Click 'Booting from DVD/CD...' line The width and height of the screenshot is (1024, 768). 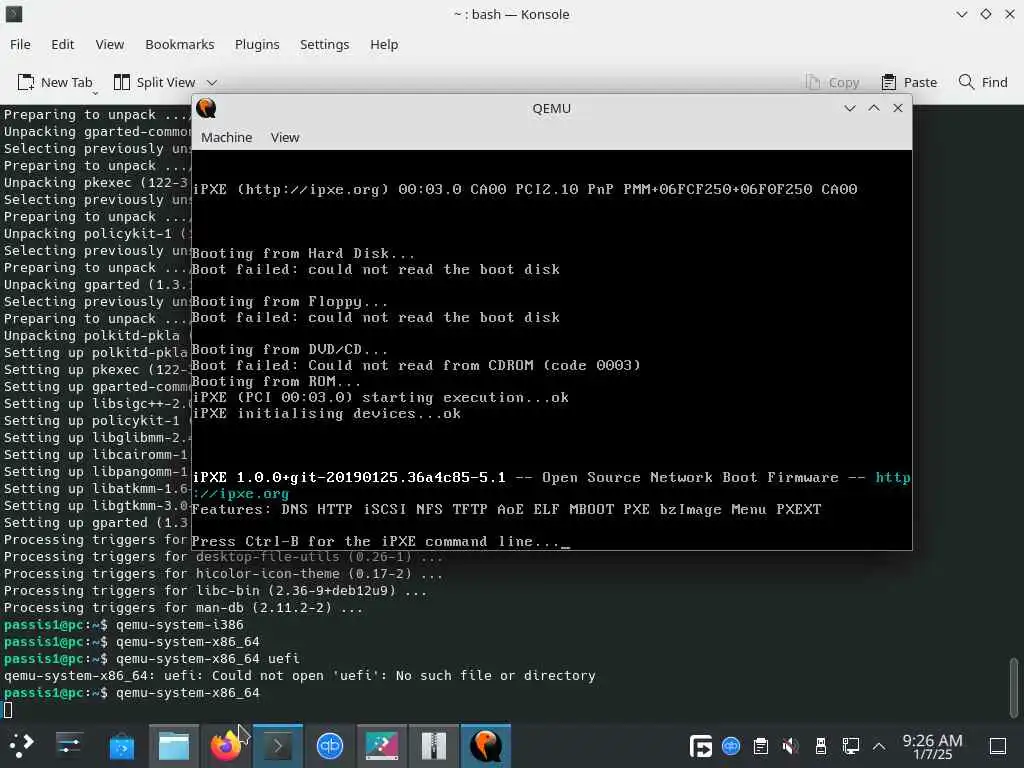[290, 349]
